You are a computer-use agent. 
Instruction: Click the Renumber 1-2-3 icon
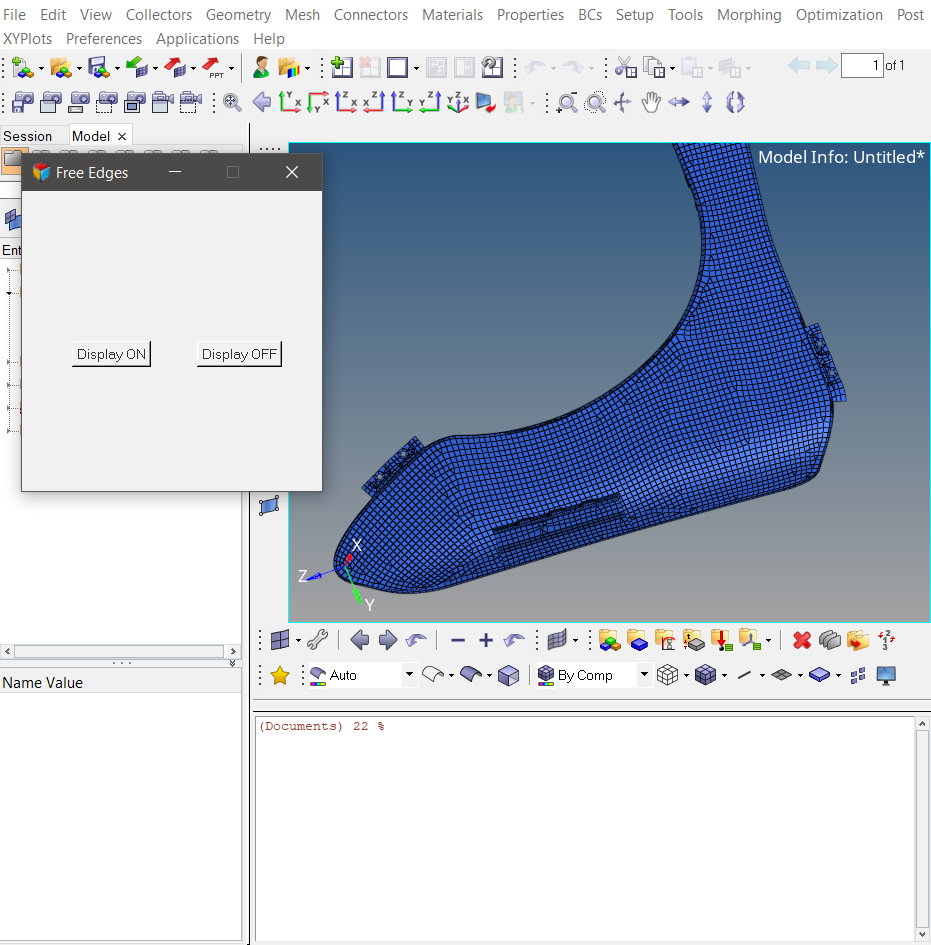pos(885,640)
